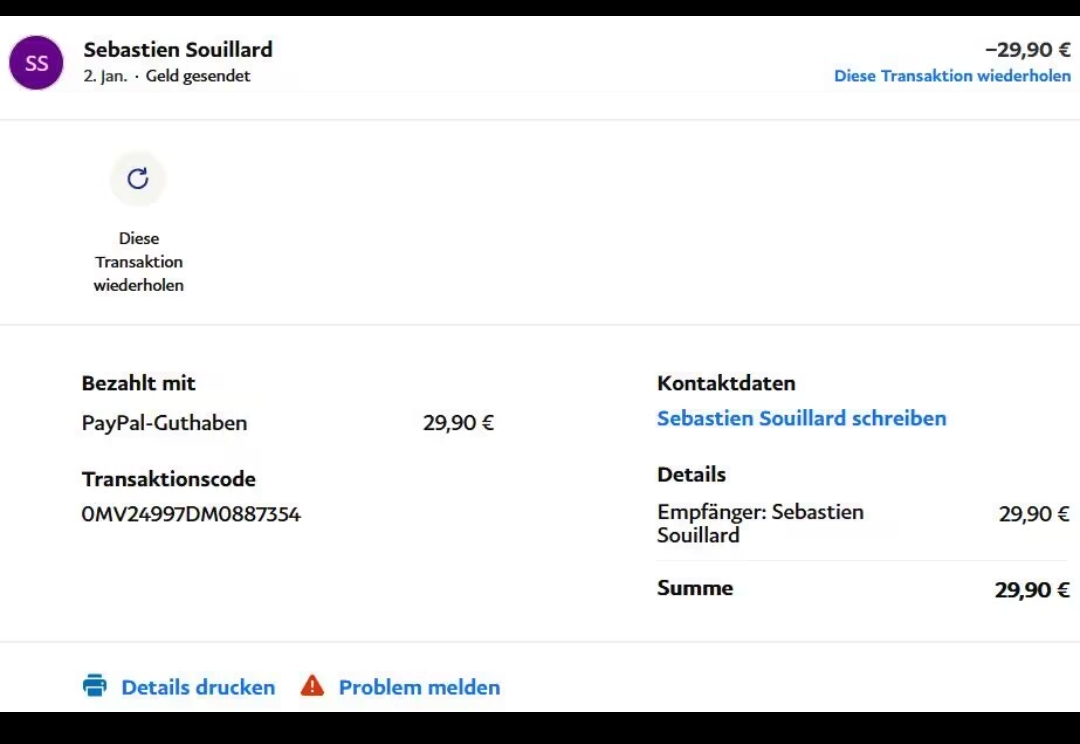Click the "PayPal-Guthaben" payment method text
This screenshot has width=1080, height=744.
coord(164,423)
